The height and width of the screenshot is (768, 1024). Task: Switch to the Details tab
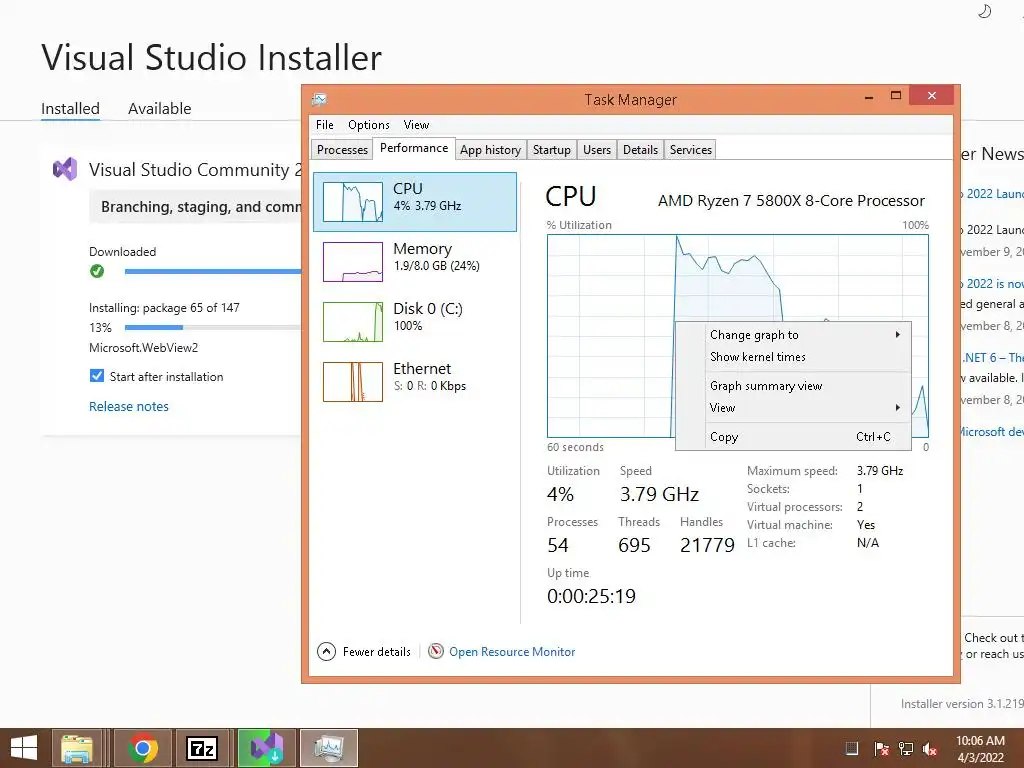(640, 150)
